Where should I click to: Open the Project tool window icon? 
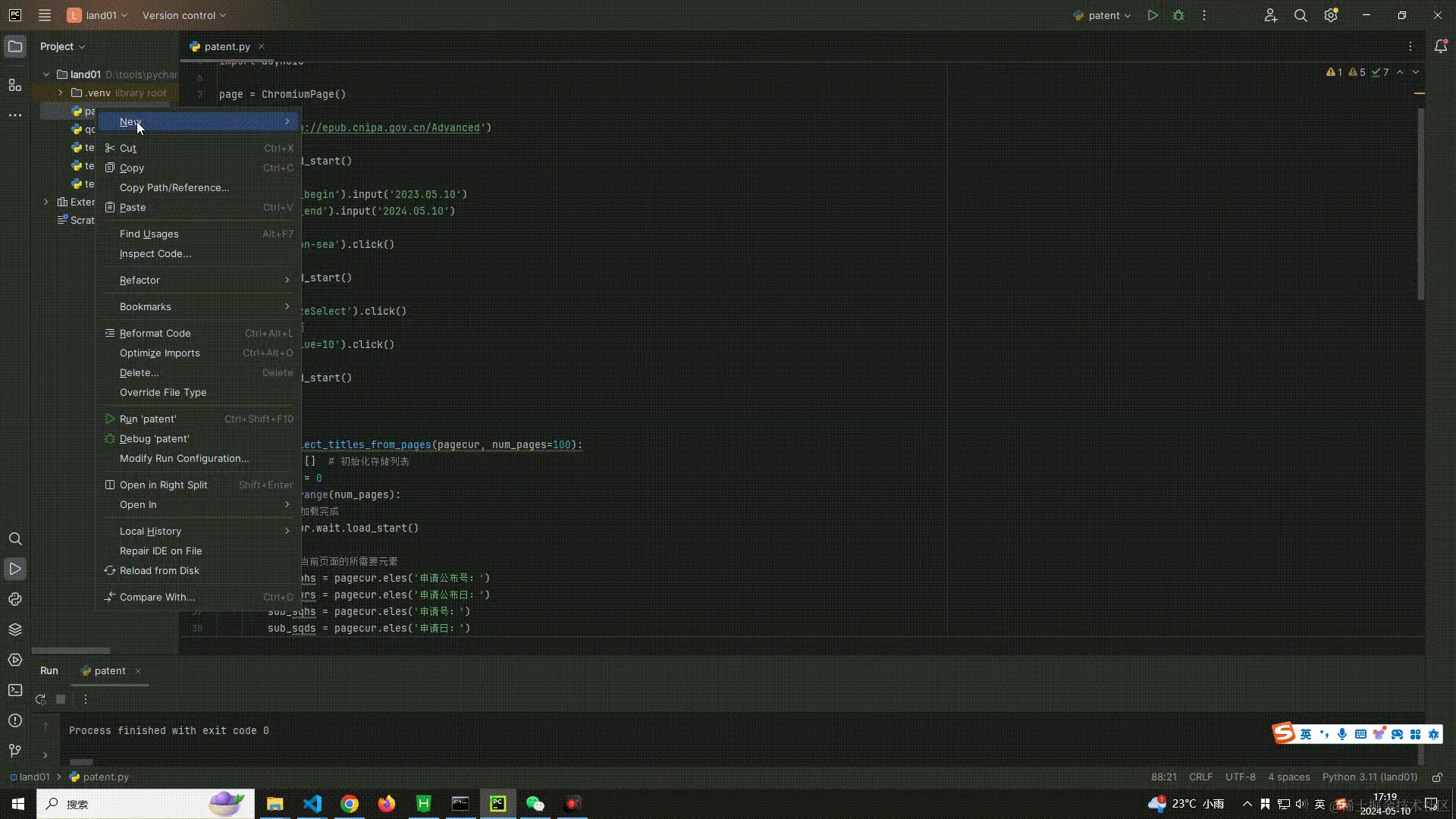point(15,46)
